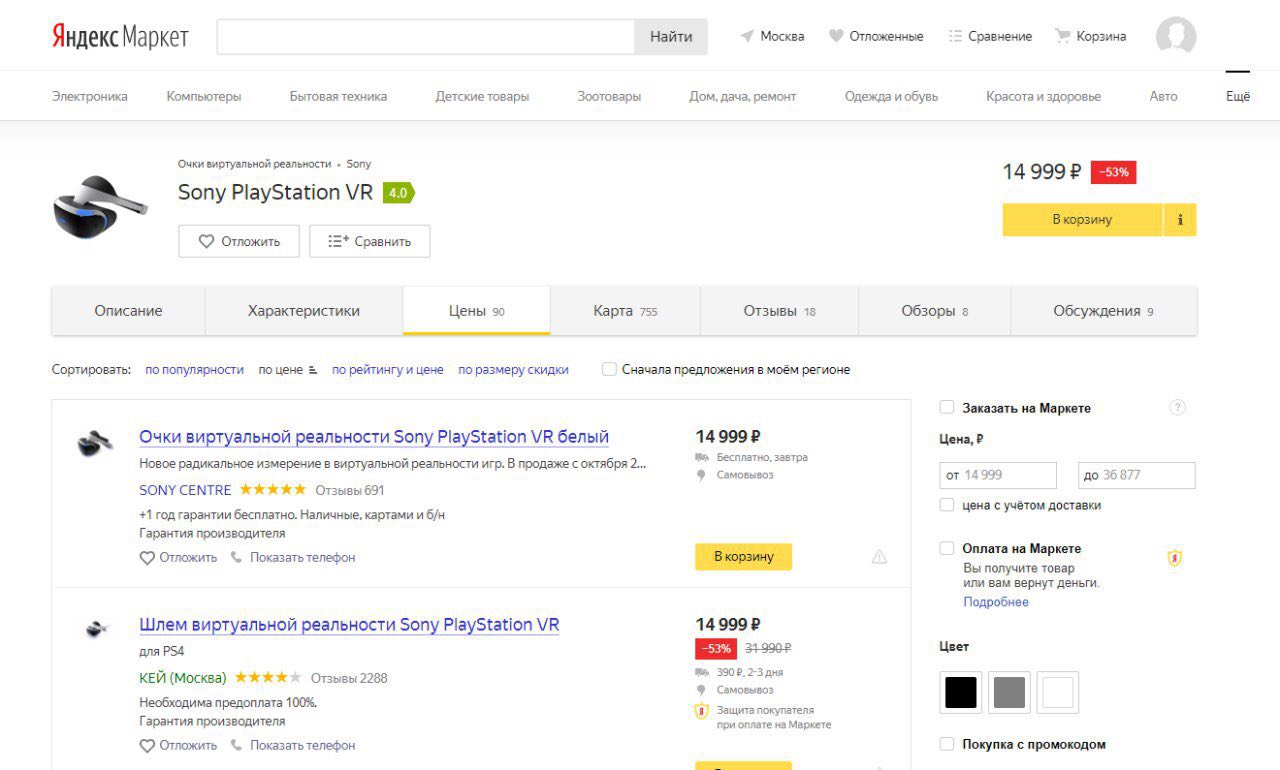Enable the Заказать на Маркете checkbox
Viewport: 1280px width, 770px height.
[947, 407]
